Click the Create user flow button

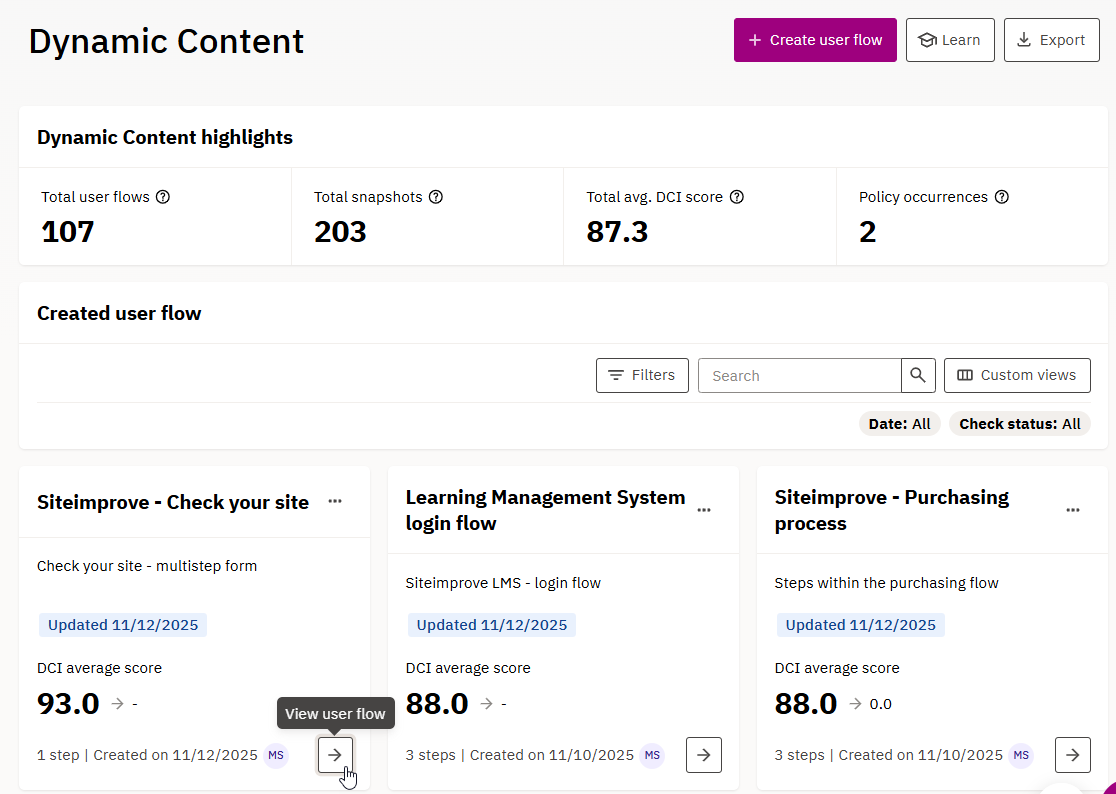tap(814, 40)
